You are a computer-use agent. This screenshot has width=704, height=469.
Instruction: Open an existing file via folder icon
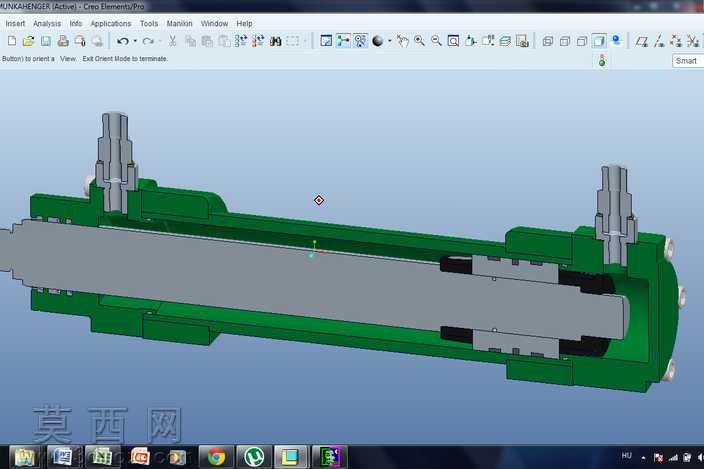(x=28, y=41)
